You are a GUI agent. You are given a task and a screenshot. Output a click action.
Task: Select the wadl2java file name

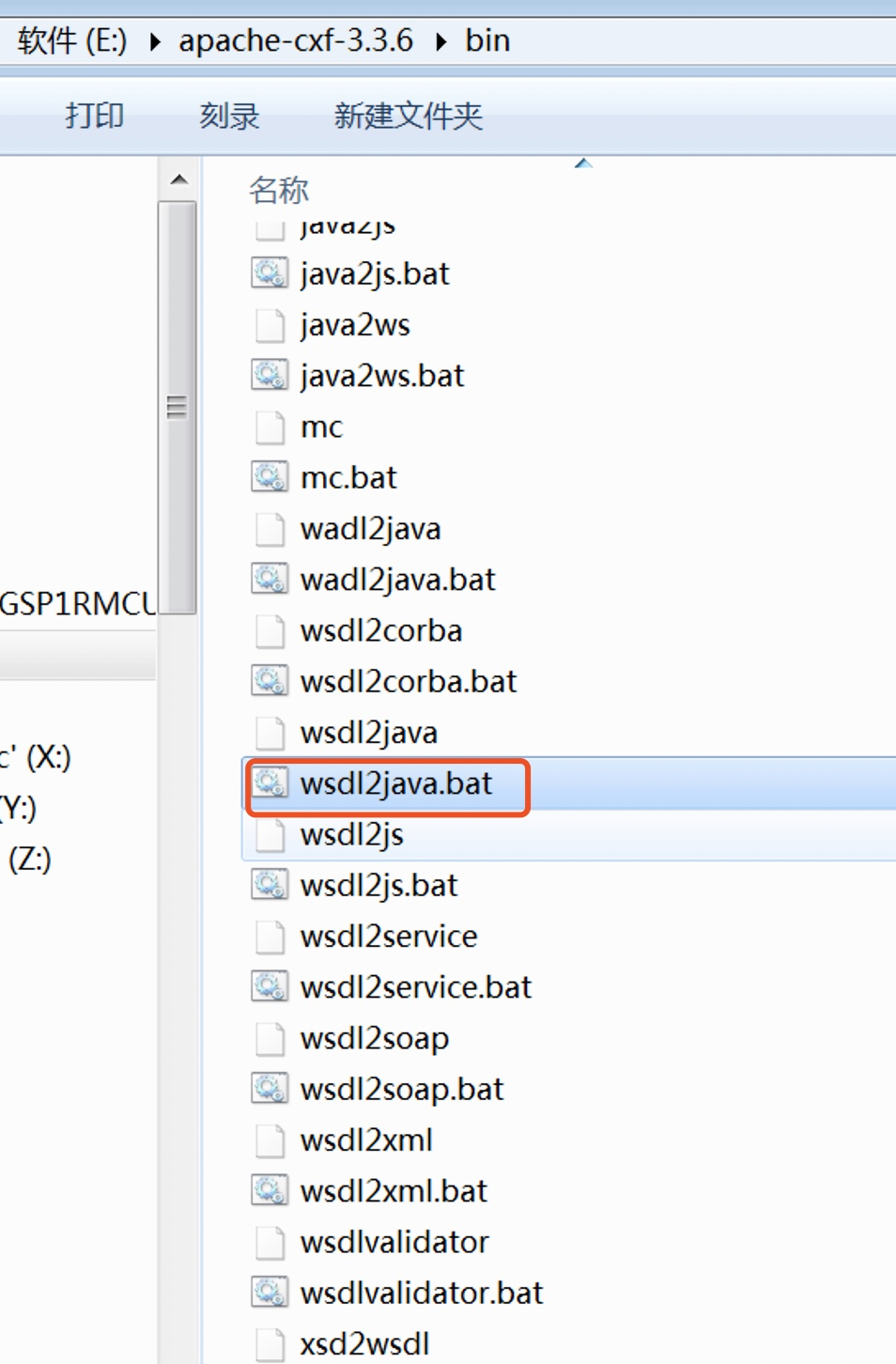(x=370, y=529)
